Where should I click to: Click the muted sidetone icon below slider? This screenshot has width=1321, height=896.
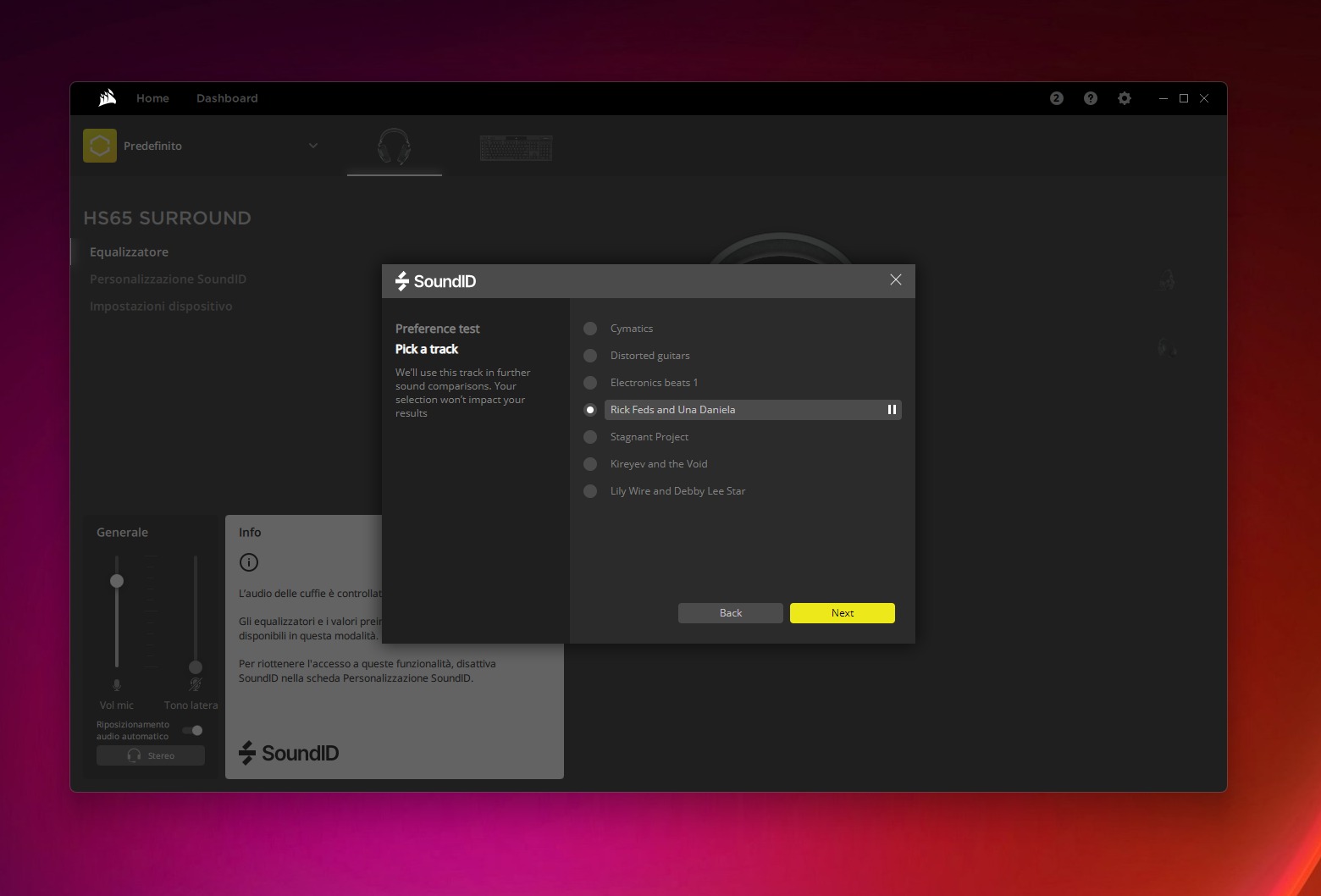(195, 684)
